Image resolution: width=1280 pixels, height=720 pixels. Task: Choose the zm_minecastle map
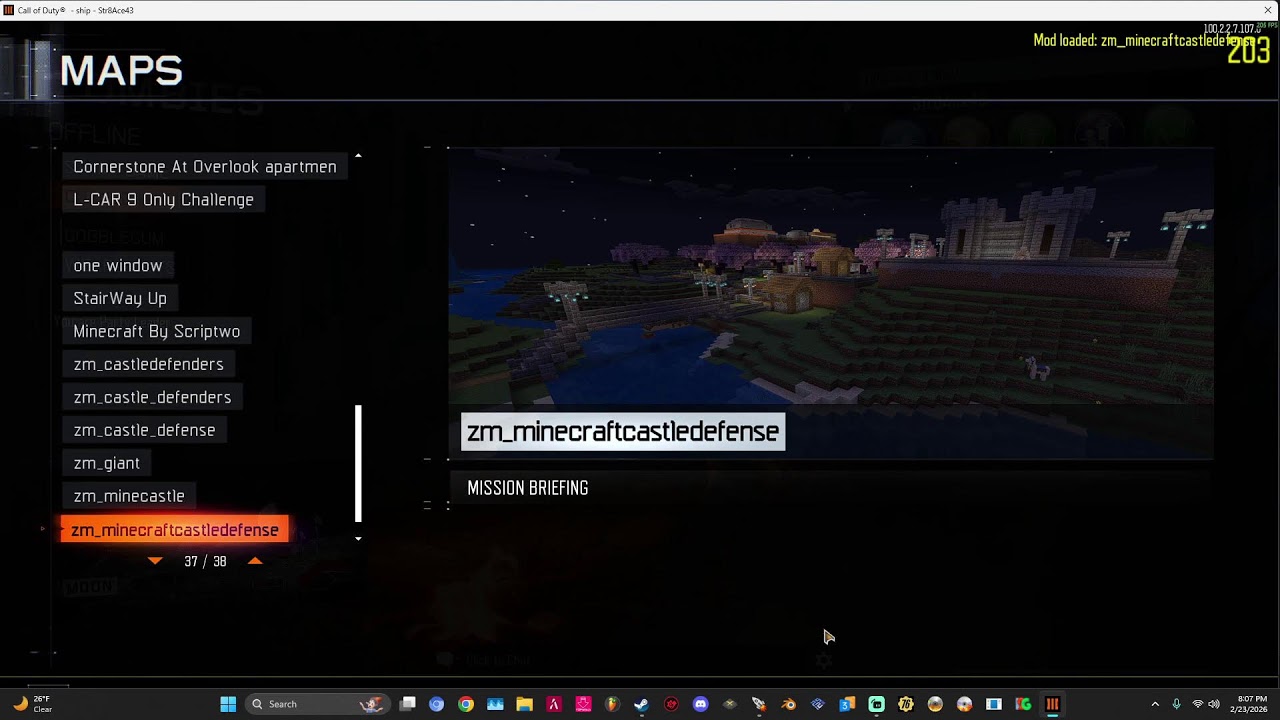point(129,496)
